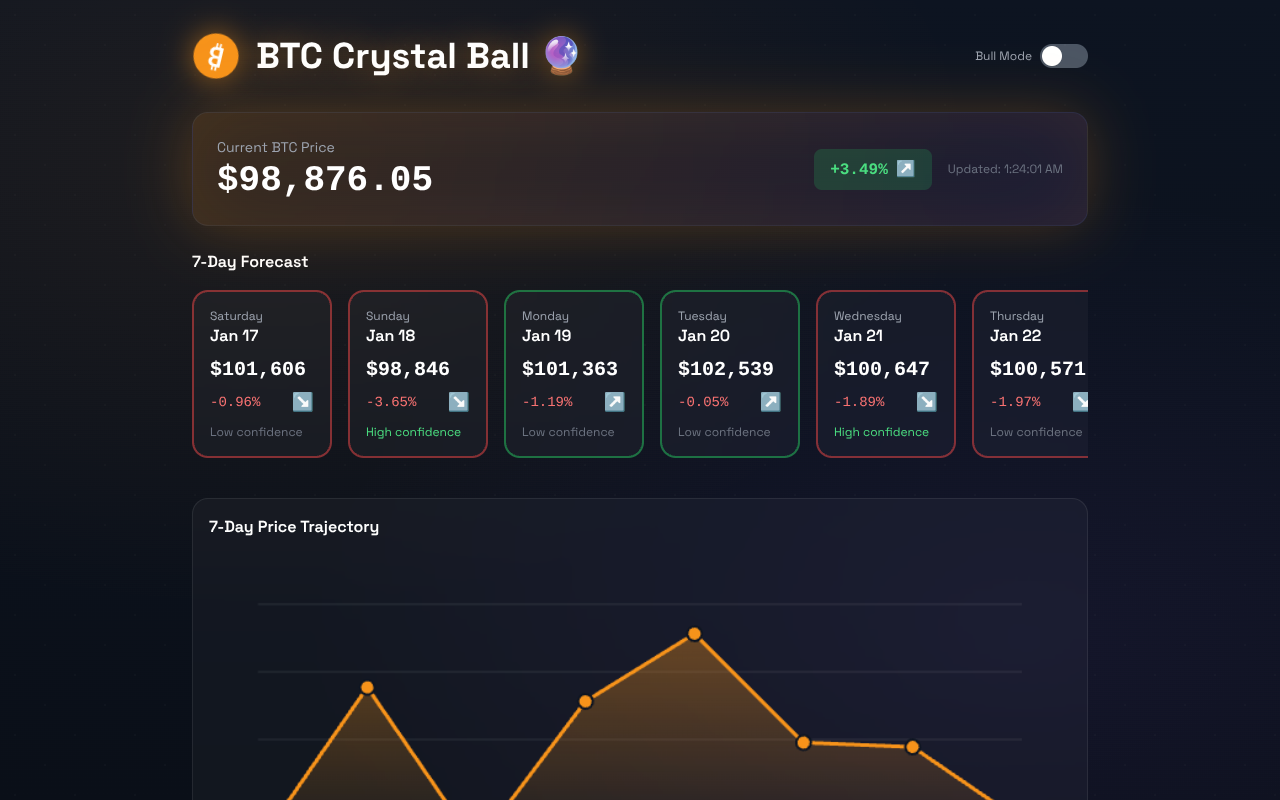Click the High confidence label on Wednesday's card

[880, 431]
